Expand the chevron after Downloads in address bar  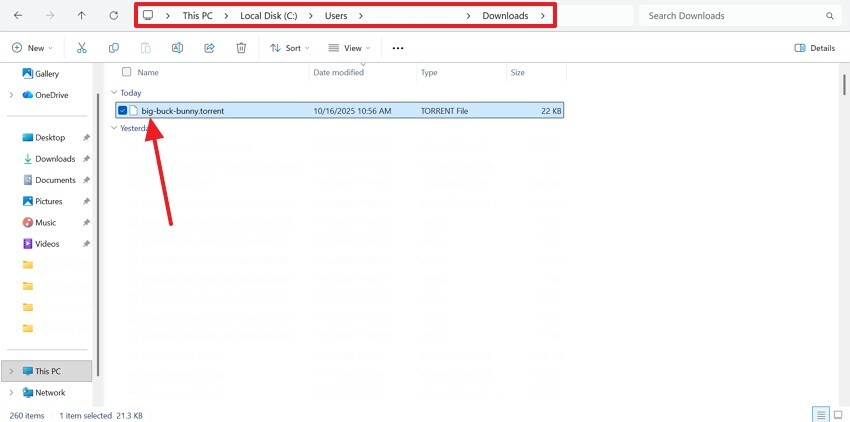tap(543, 16)
